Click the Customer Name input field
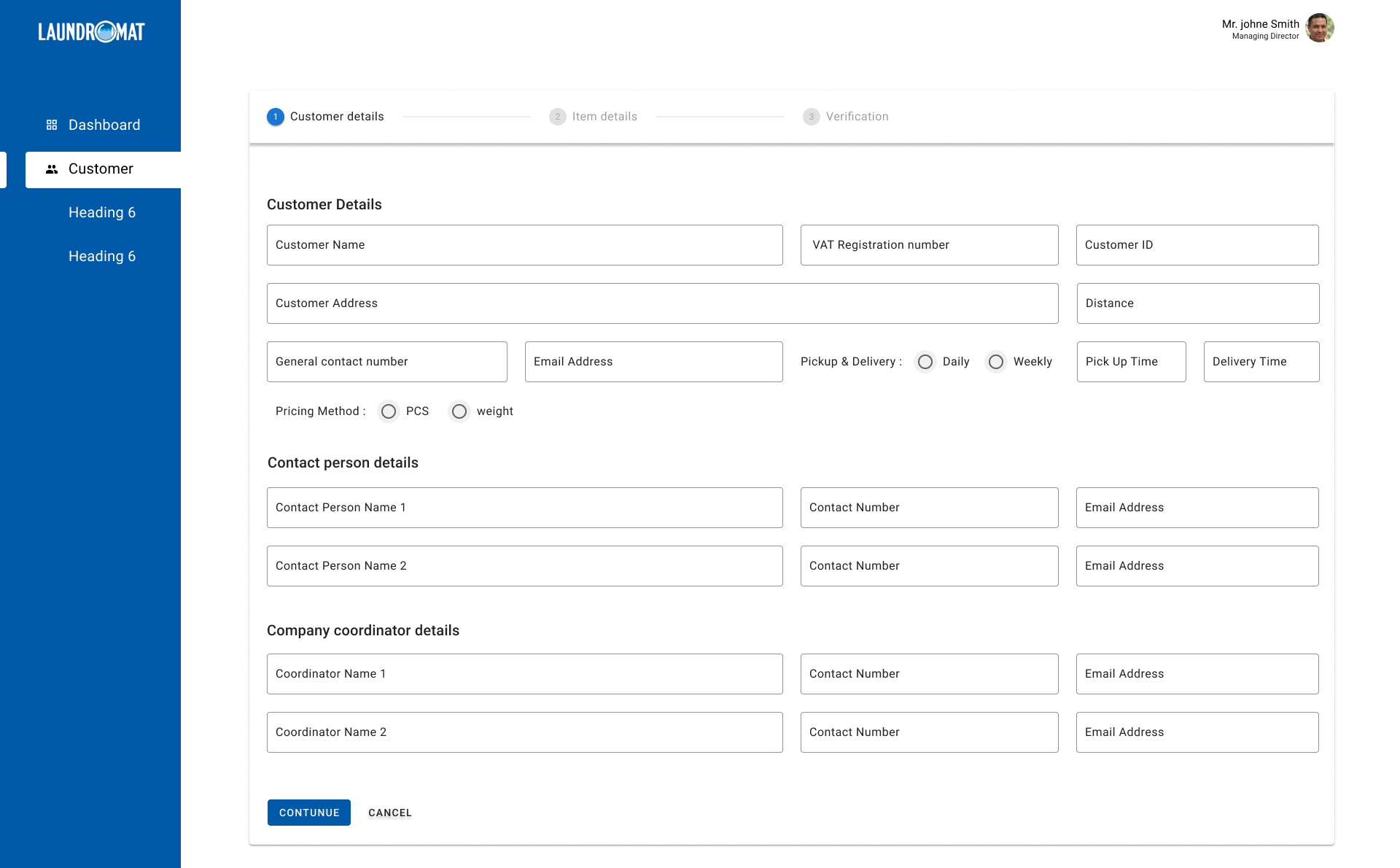The image size is (1400, 868). tap(524, 245)
